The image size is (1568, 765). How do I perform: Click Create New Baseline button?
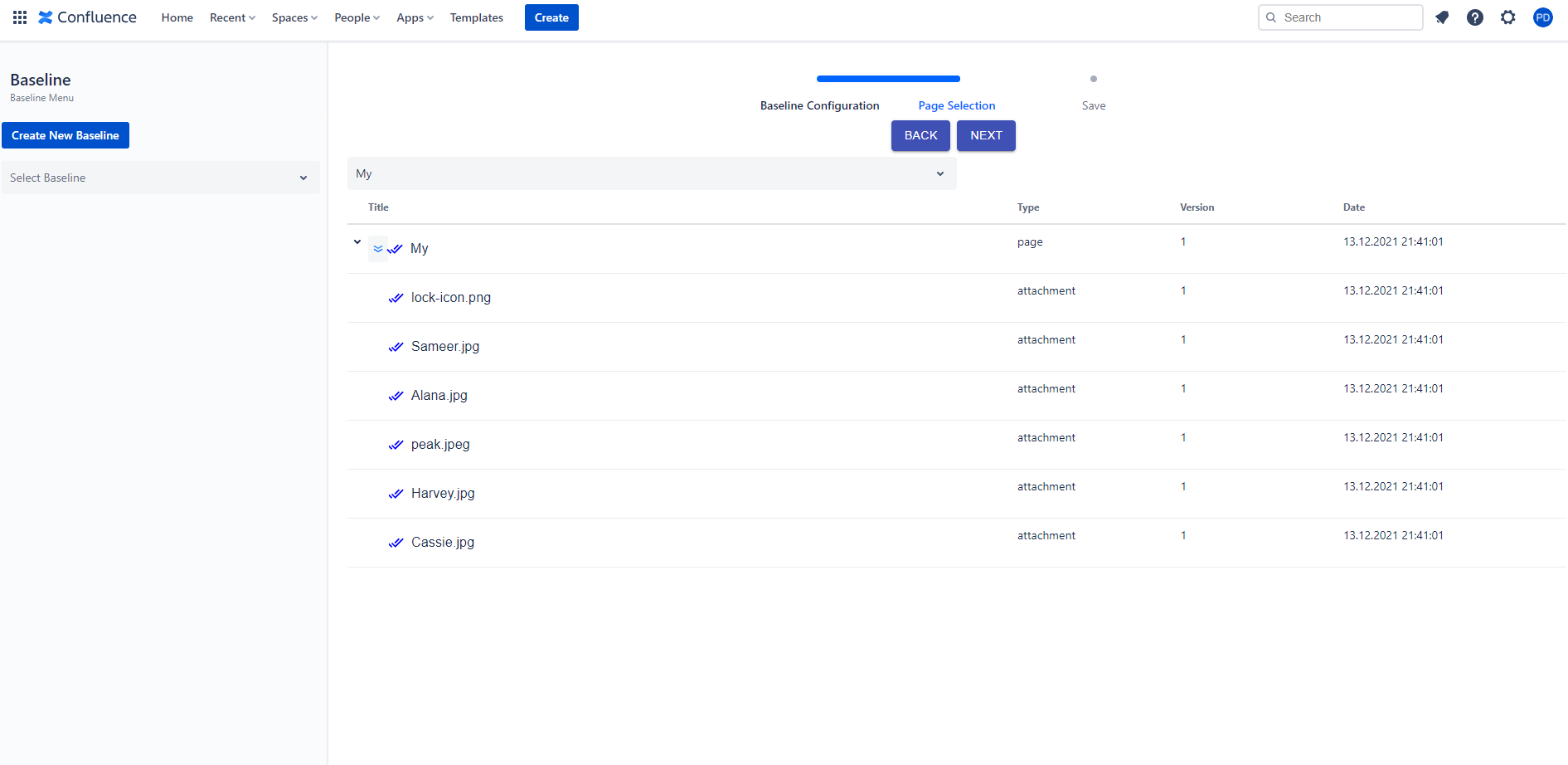click(66, 135)
